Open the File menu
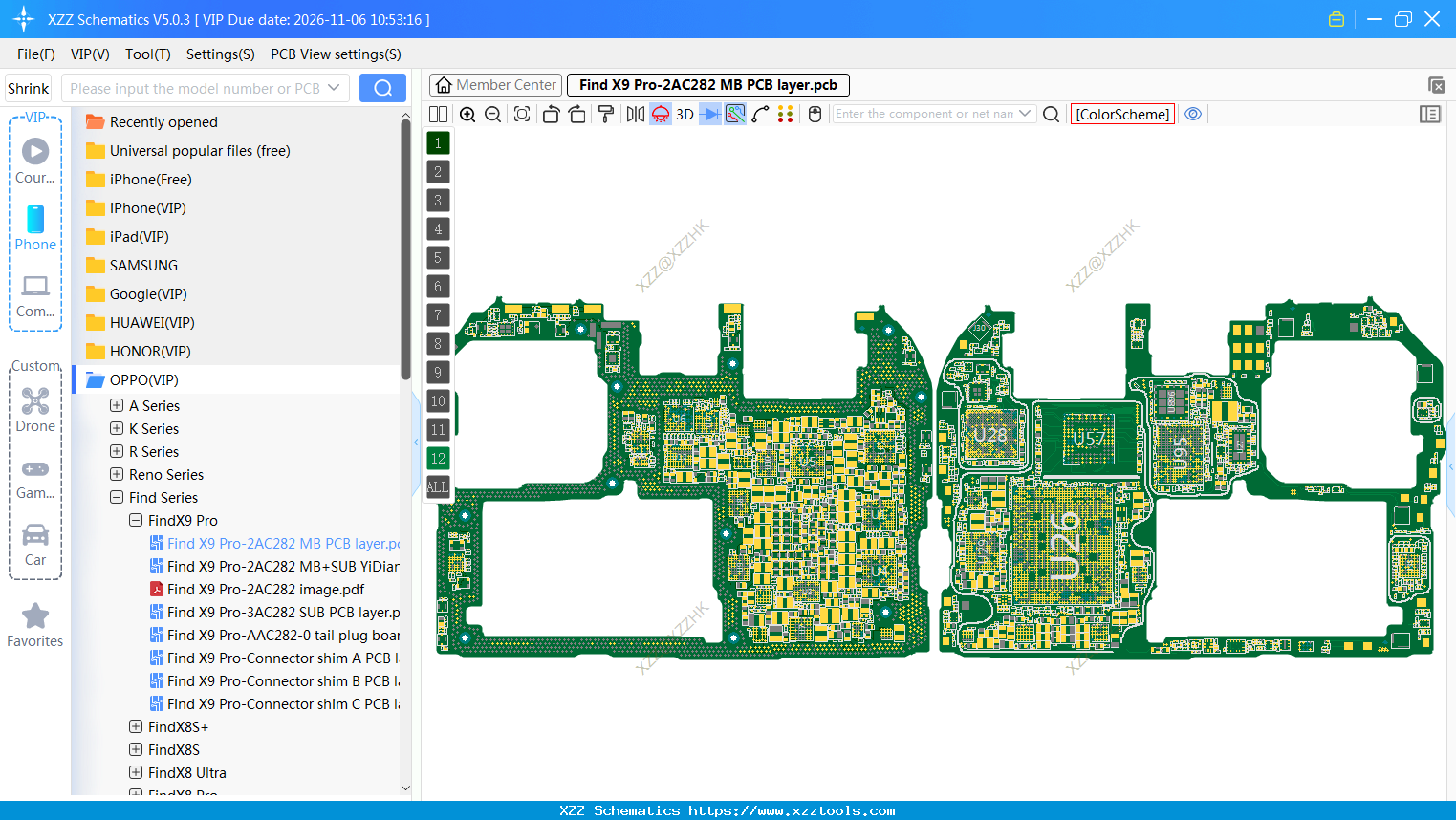The width and height of the screenshot is (1456, 820). tap(35, 54)
